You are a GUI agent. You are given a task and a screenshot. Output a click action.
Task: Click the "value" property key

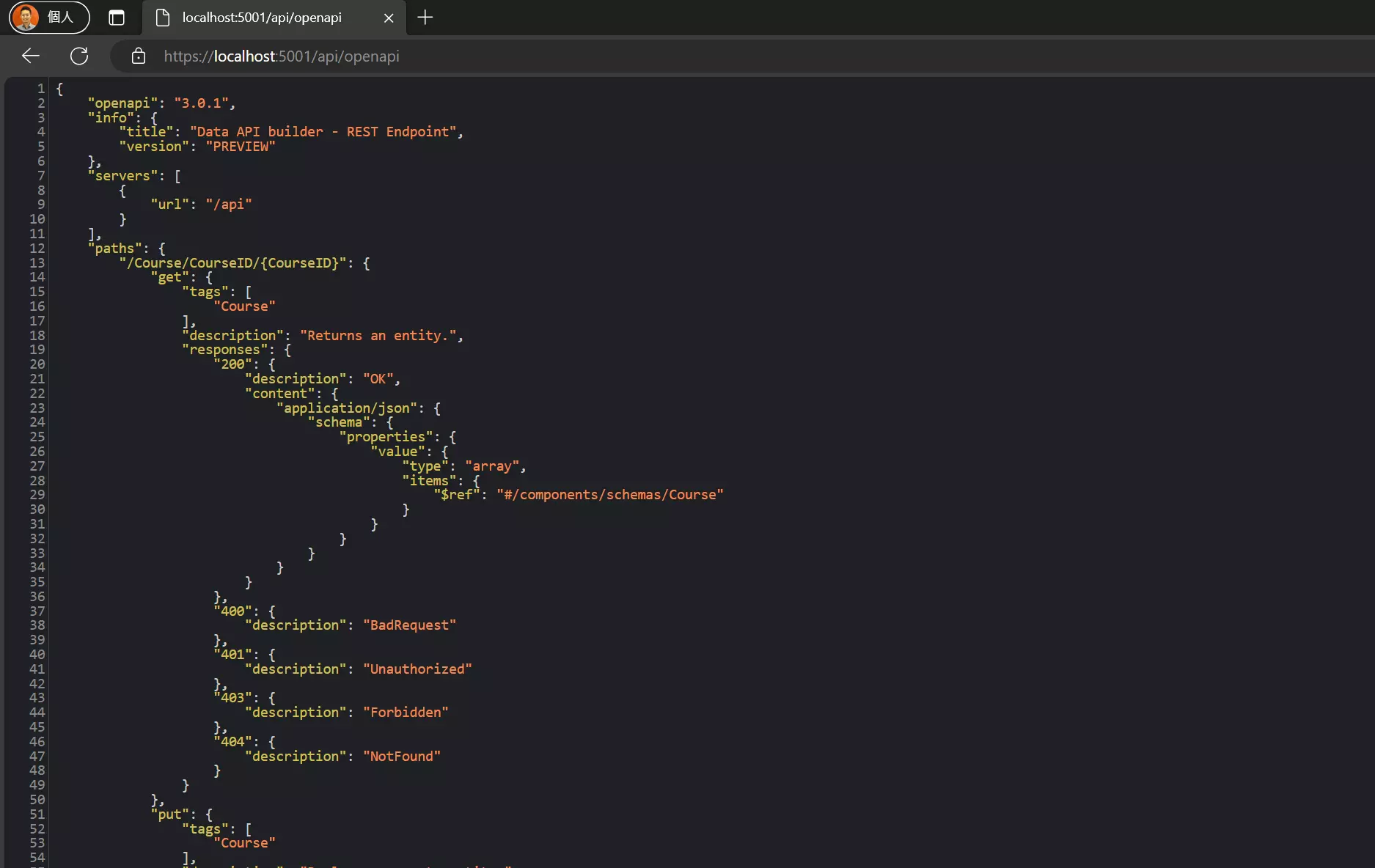pyautogui.click(x=397, y=452)
